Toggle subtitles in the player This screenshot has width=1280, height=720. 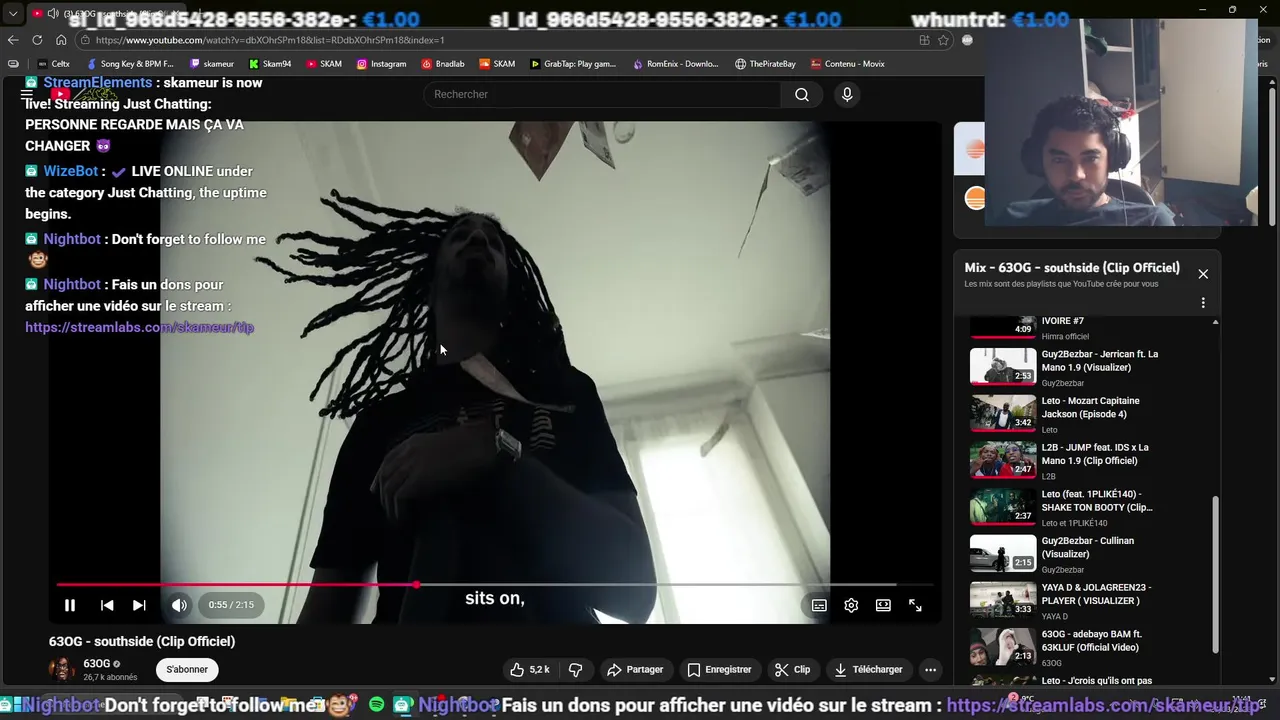click(x=819, y=605)
